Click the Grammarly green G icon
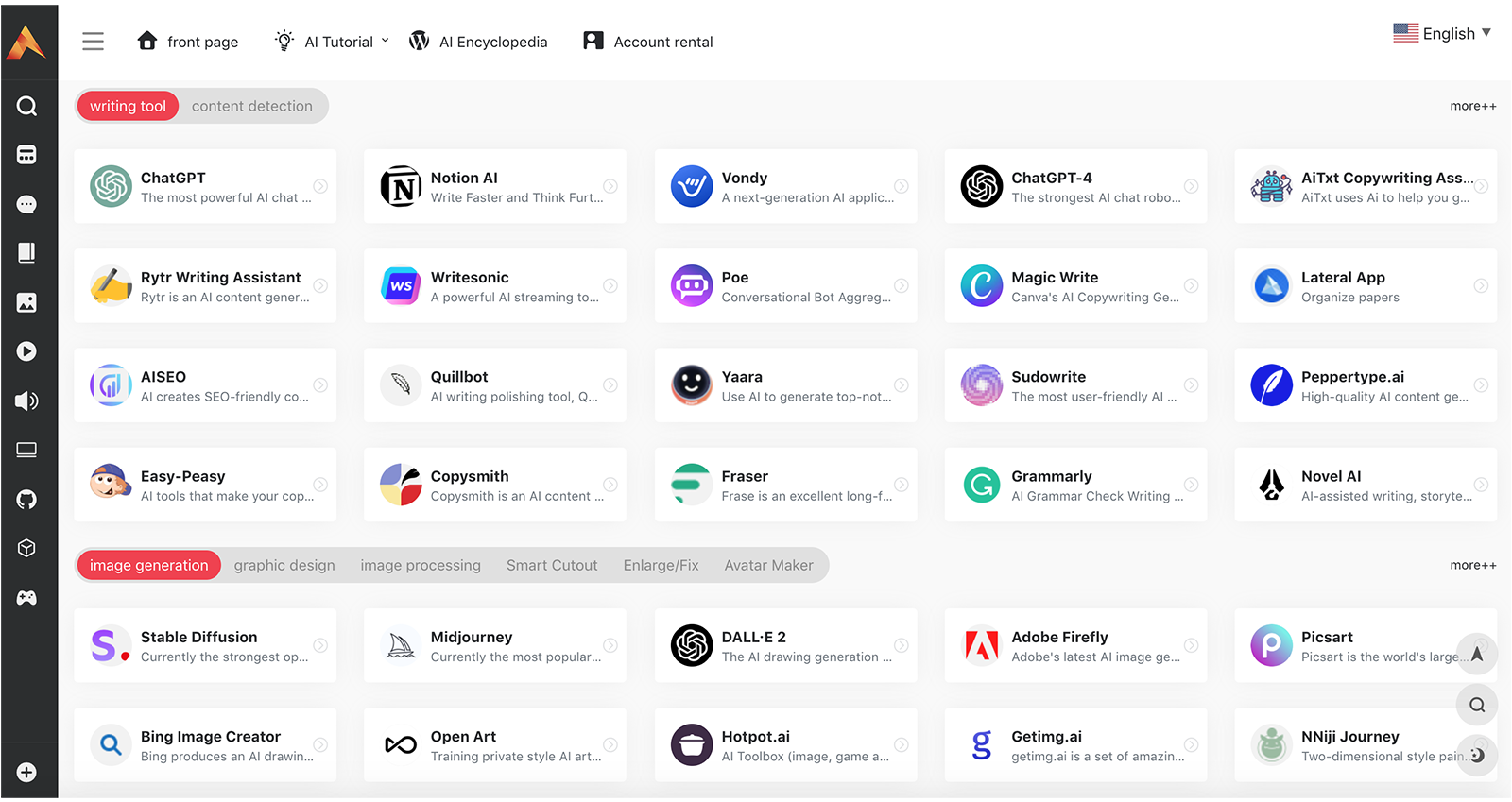The image size is (1512, 802). (x=982, y=485)
